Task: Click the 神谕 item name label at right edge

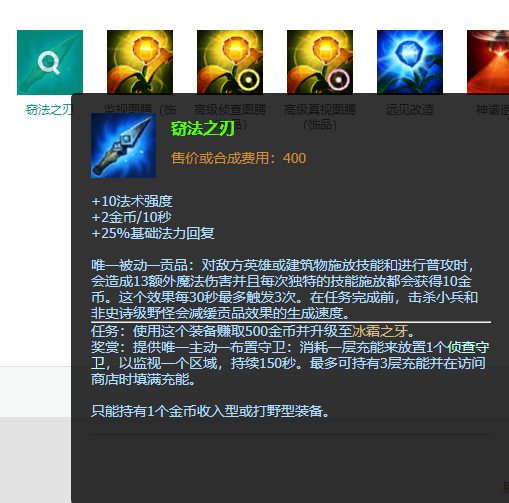Action: click(492, 110)
